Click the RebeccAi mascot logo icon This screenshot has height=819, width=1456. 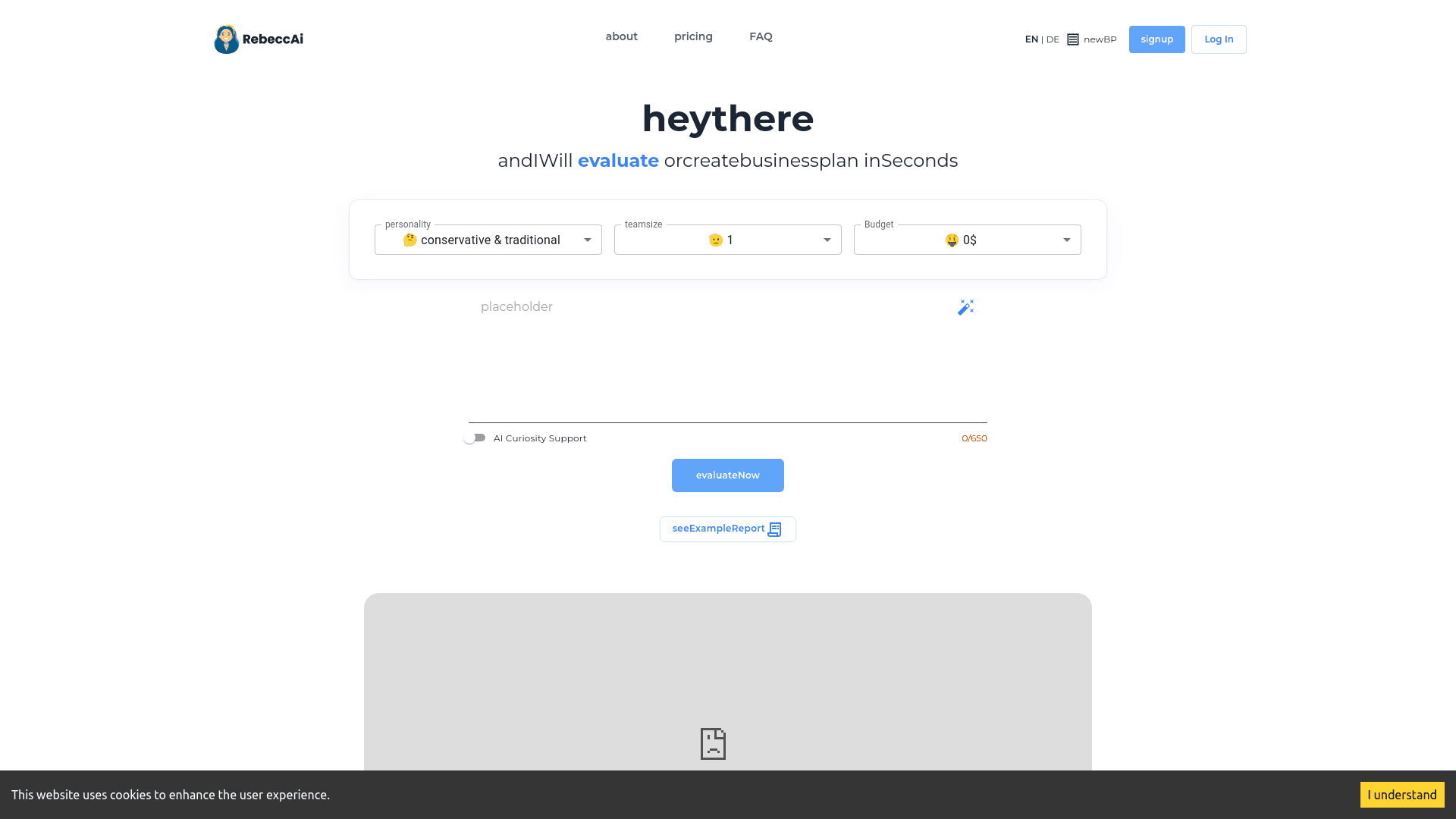[226, 39]
